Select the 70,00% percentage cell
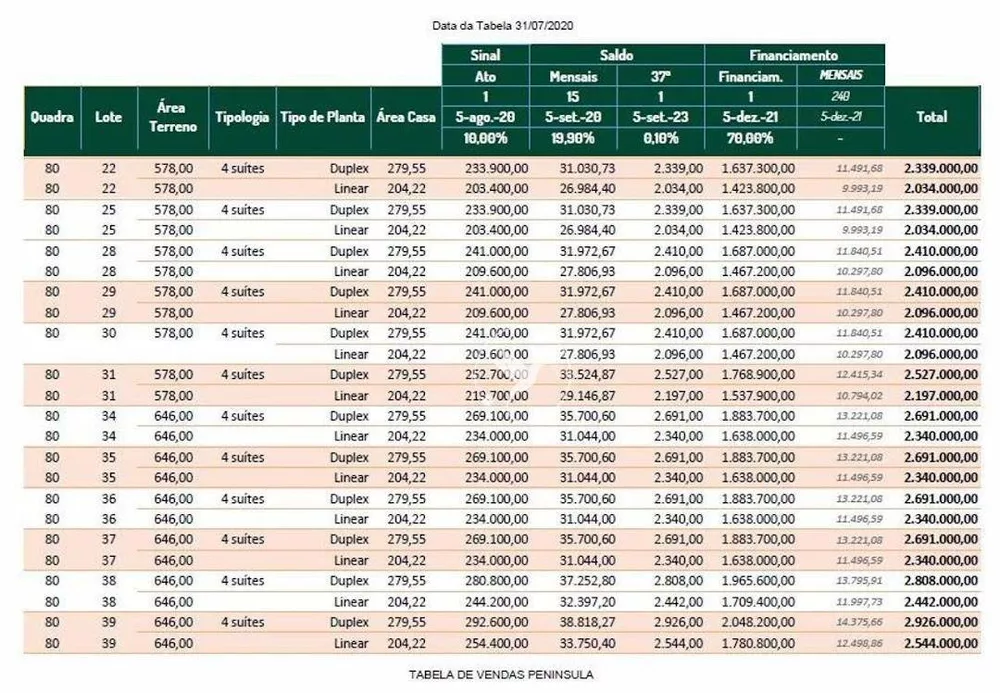Viewport: 1000px width, 693px height. click(x=750, y=138)
